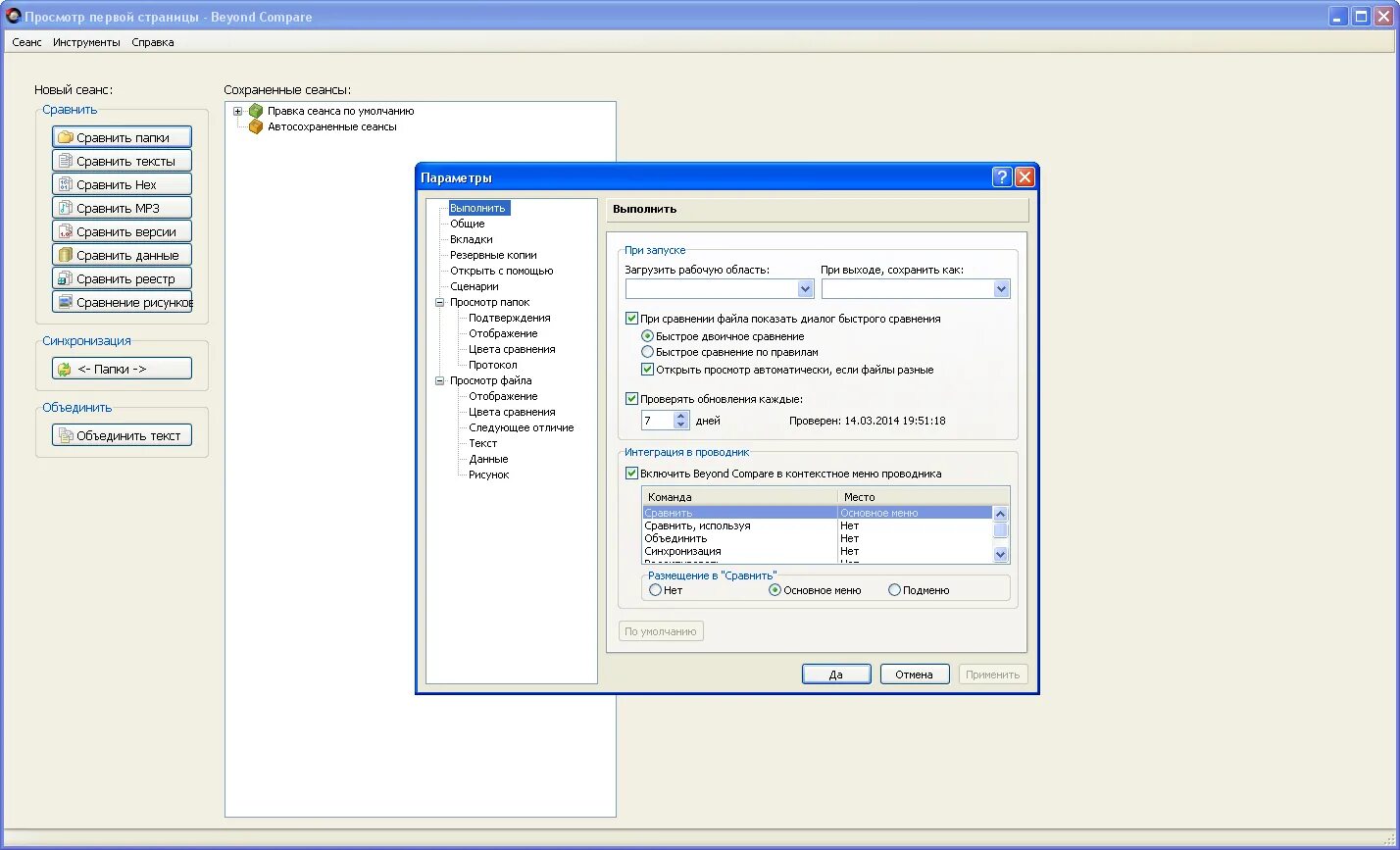This screenshot has height=850, width=1400.
Task: Click the По умолчанию button
Action: 661,631
